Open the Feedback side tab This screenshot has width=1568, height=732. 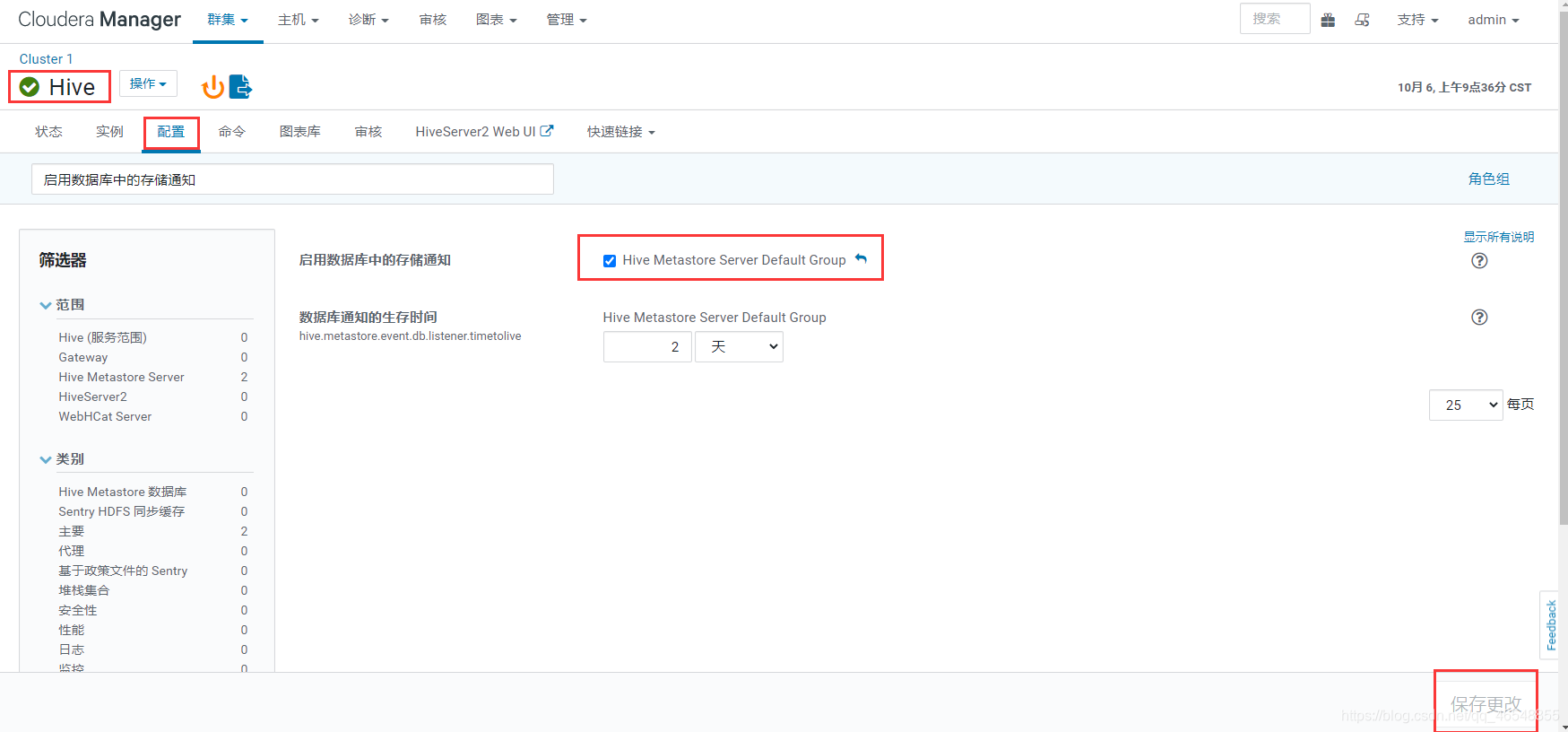coord(1550,625)
